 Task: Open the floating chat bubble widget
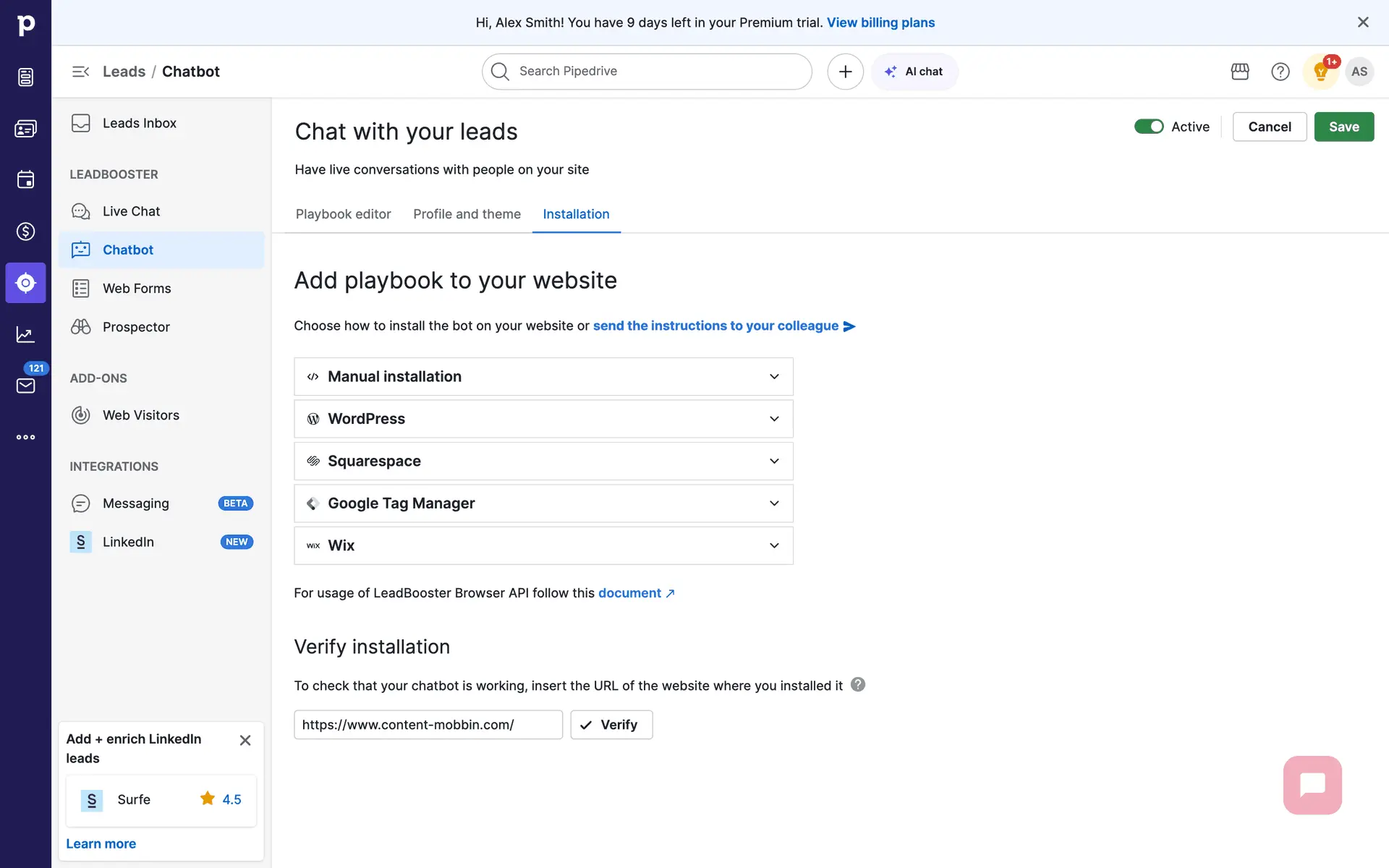tap(1312, 785)
